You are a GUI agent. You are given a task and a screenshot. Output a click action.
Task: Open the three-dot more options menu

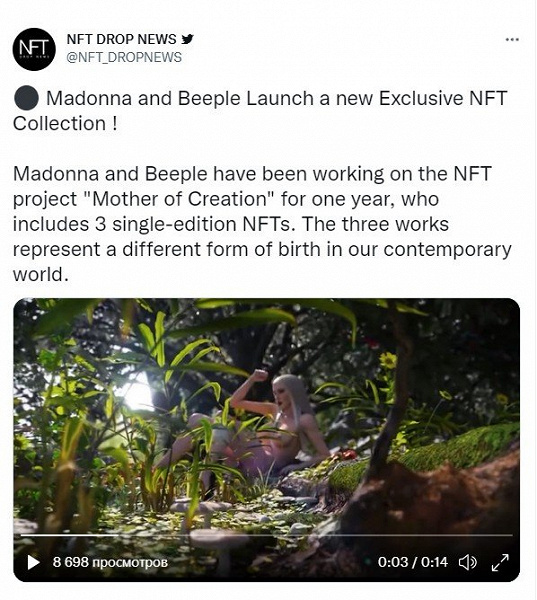pos(512,39)
